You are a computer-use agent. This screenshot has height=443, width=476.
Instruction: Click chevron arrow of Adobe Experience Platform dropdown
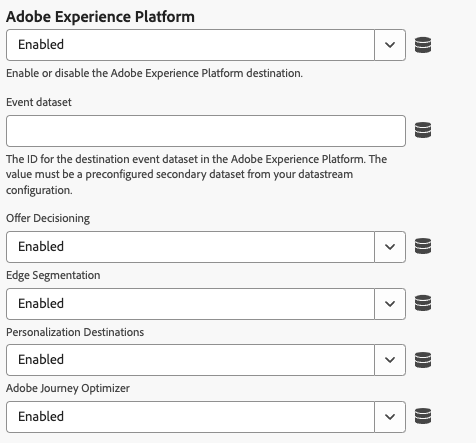click(390, 45)
